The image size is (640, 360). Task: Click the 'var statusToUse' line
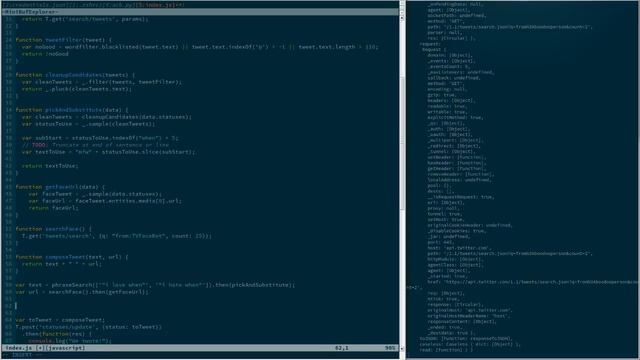coord(89,124)
